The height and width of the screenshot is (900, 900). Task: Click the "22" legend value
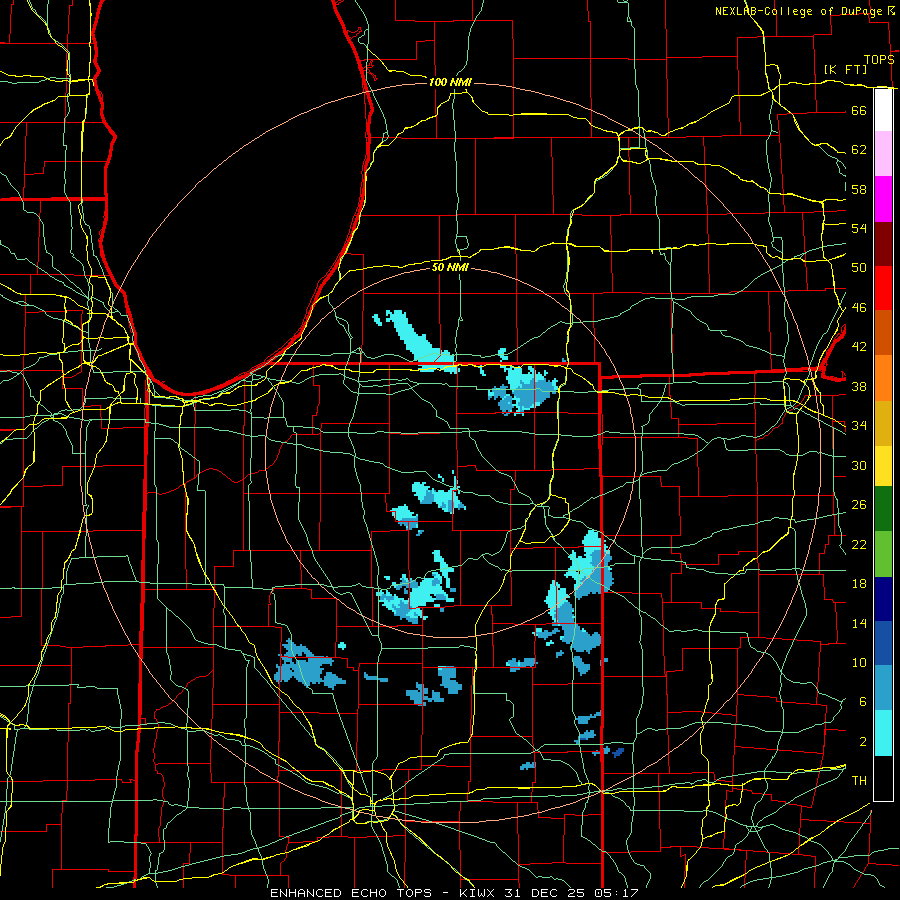coord(859,544)
